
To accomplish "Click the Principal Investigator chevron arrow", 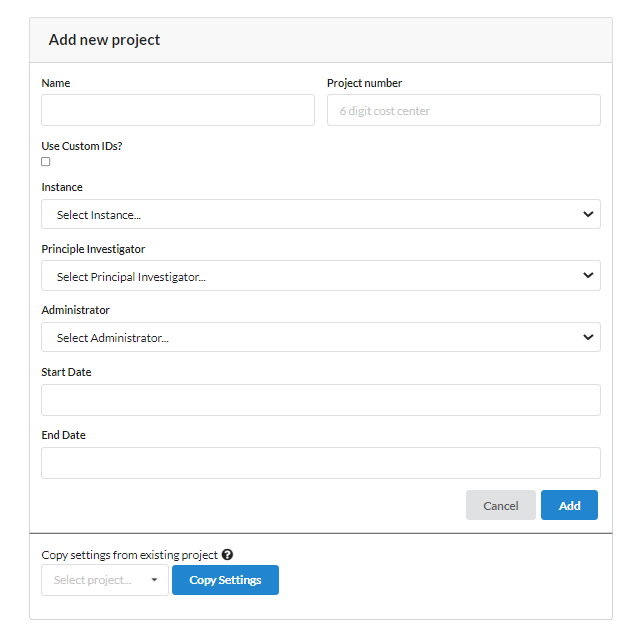I will [588, 276].
